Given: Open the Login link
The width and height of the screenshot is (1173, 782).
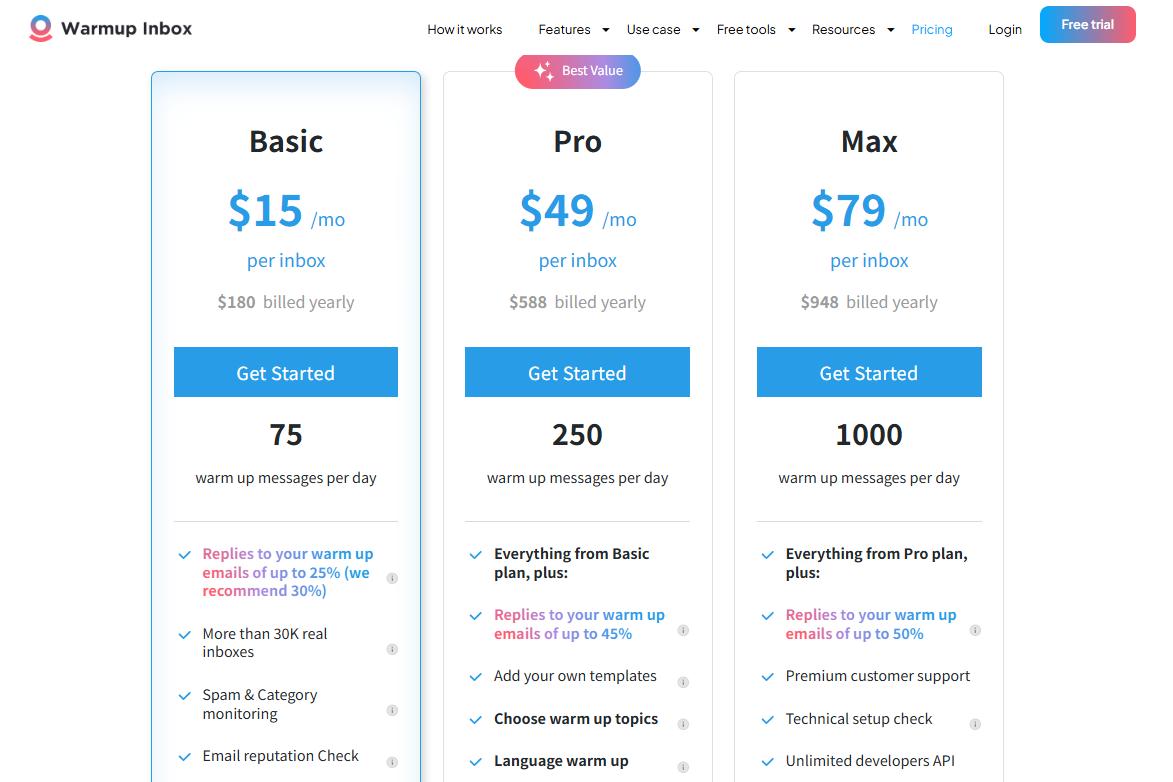Looking at the screenshot, I should point(1005,30).
